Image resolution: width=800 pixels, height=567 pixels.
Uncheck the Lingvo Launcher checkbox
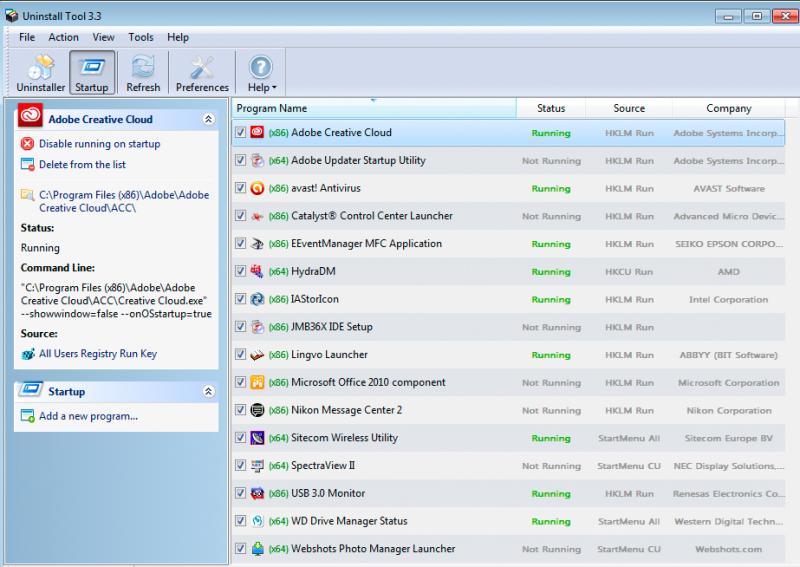tap(240, 354)
